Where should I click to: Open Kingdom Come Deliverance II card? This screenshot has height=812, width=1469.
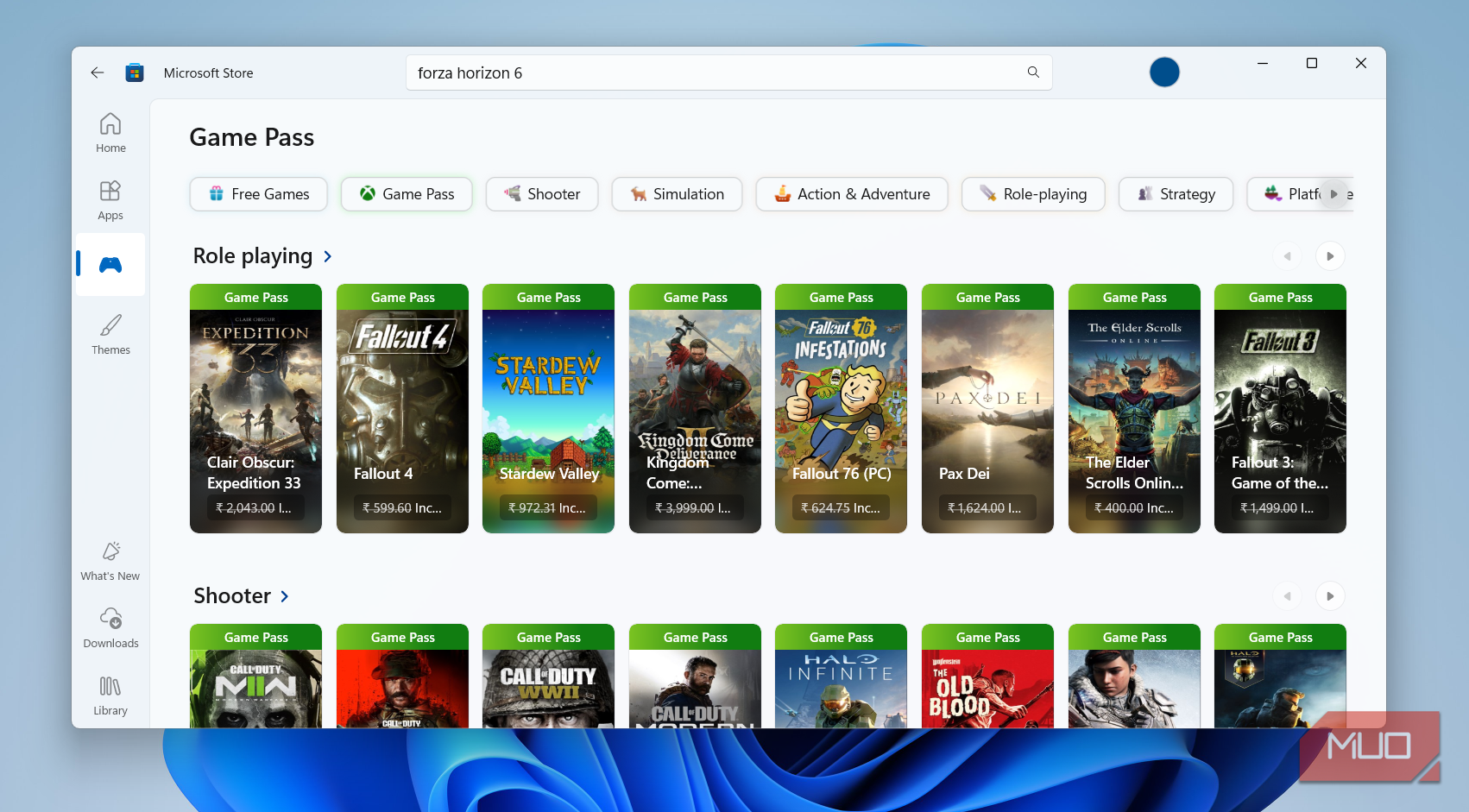pos(695,408)
